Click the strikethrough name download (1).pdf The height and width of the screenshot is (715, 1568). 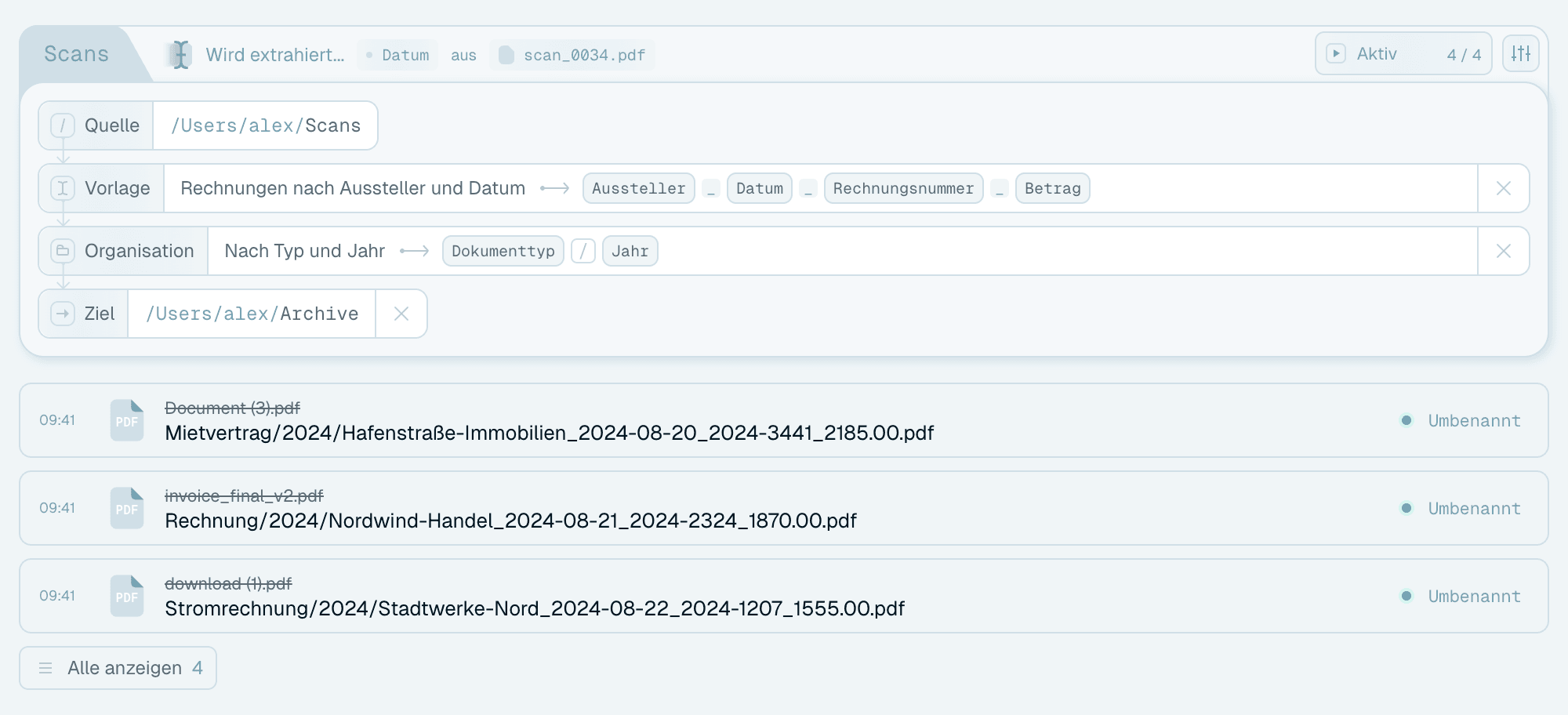tap(228, 583)
